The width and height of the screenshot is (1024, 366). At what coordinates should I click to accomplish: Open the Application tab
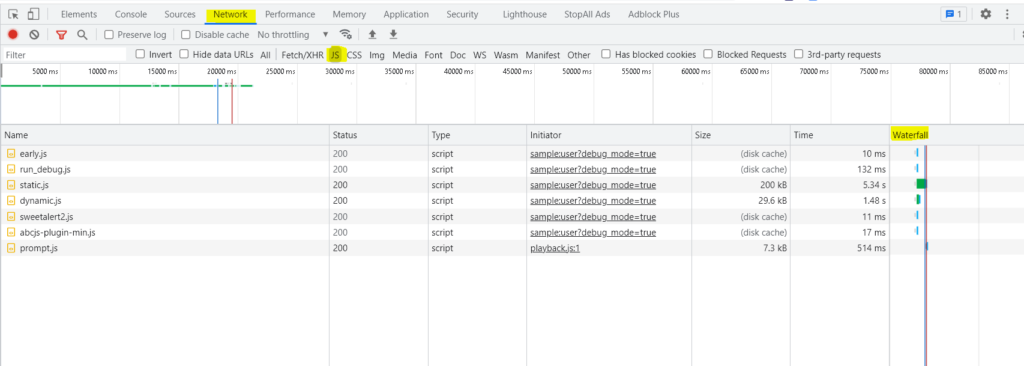(x=406, y=14)
